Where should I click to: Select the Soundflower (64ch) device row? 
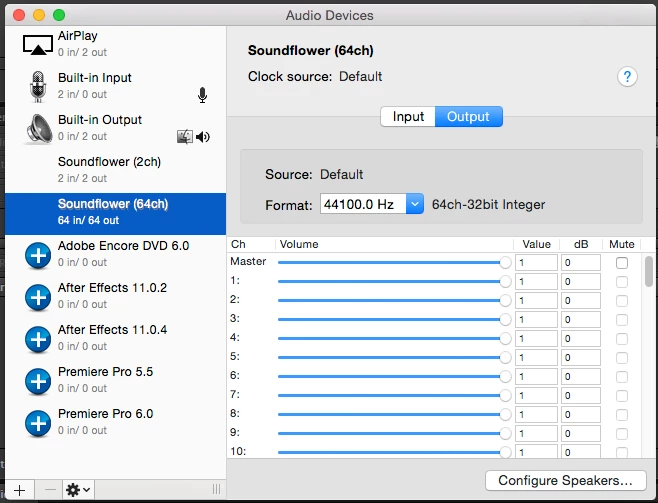pos(115,214)
